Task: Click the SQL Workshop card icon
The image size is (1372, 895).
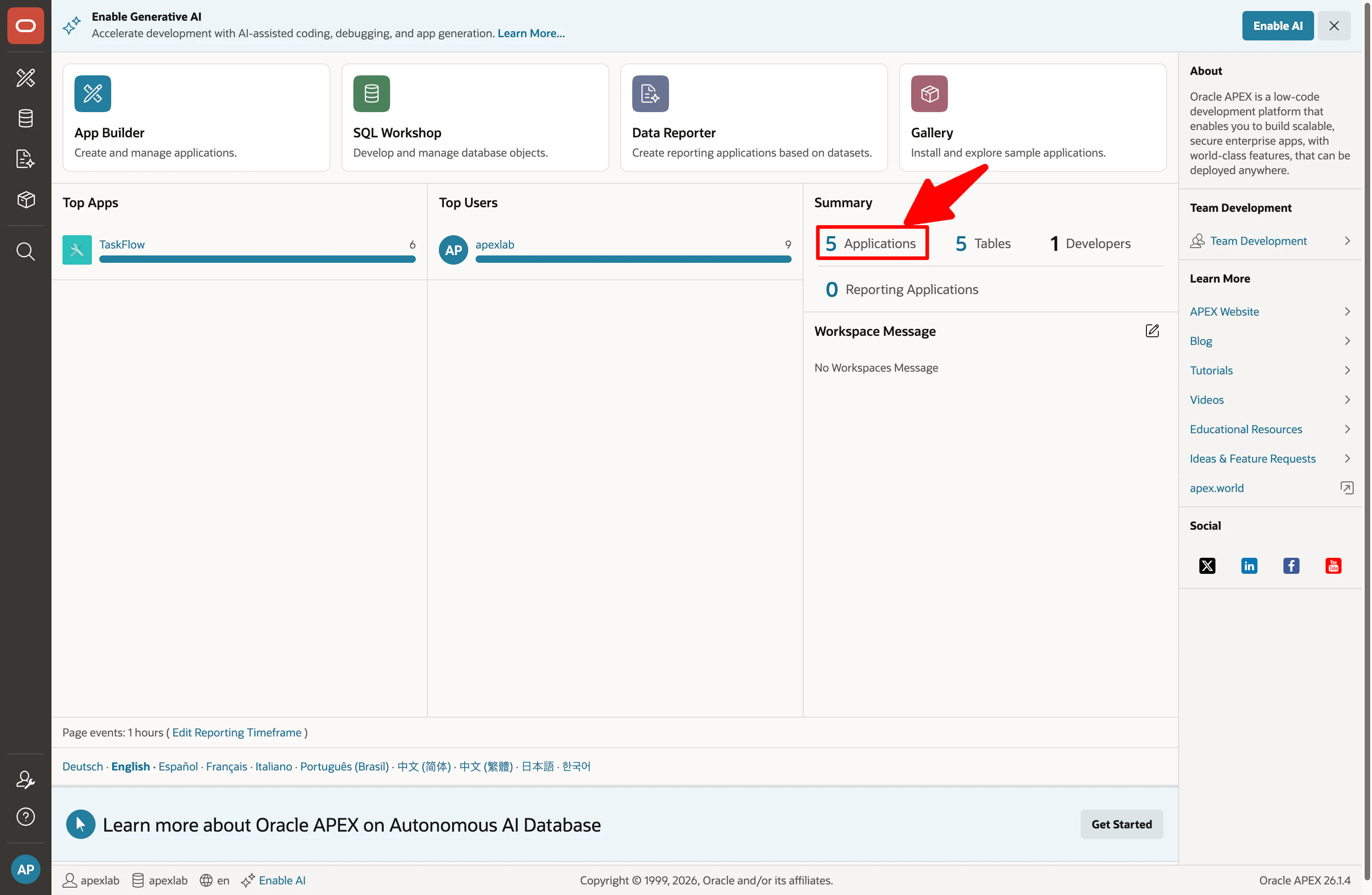Action: (371, 93)
